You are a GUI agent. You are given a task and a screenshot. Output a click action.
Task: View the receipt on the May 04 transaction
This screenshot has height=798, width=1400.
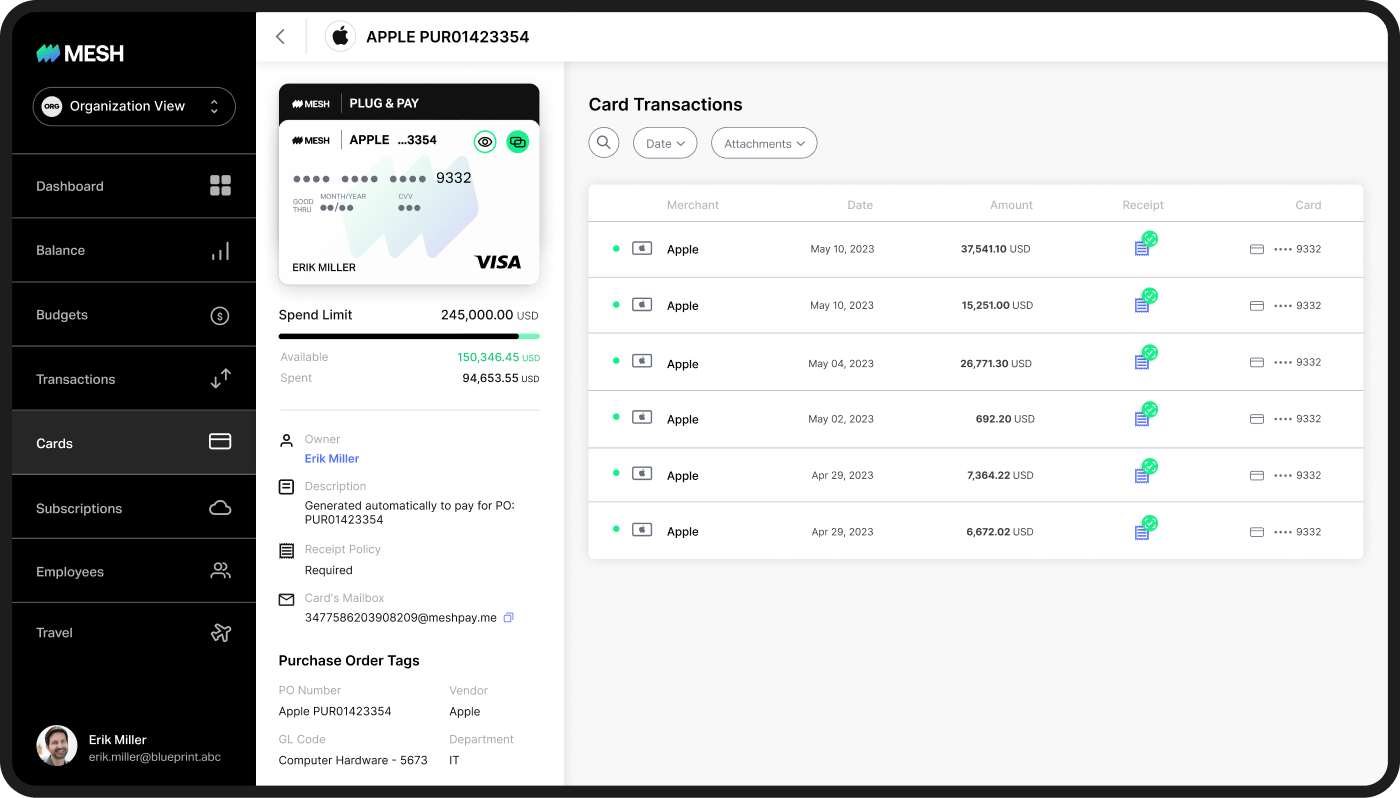(x=1143, y=361)
